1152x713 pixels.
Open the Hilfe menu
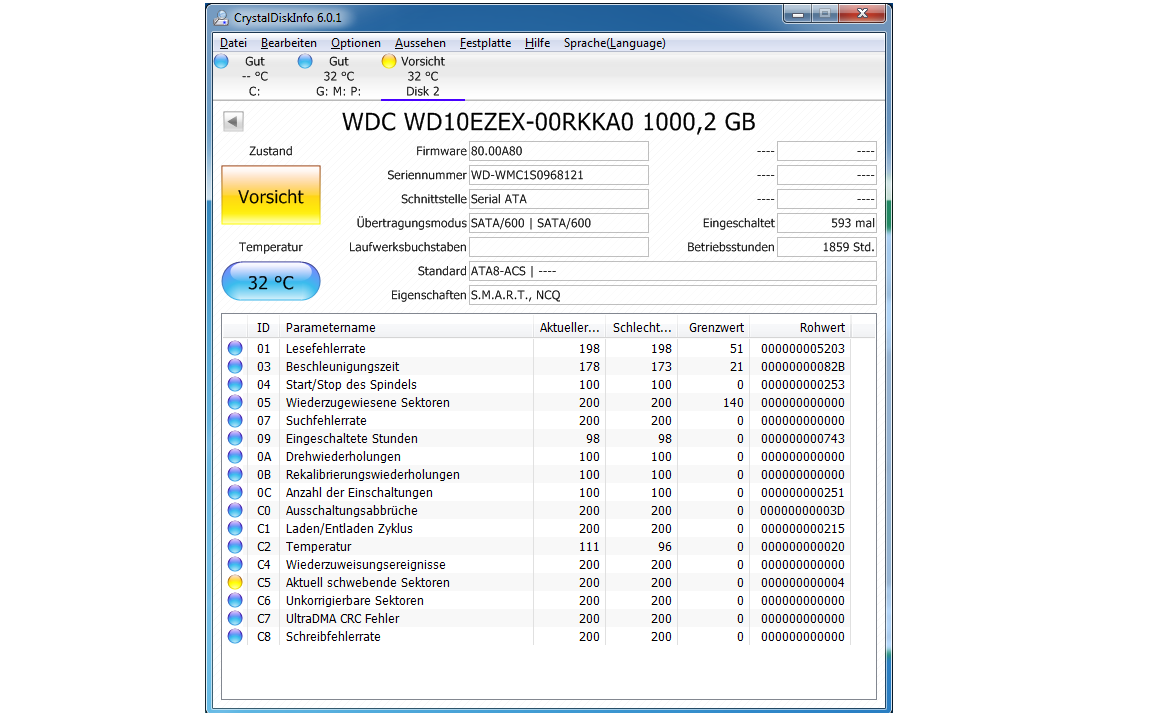coord(537,43)
